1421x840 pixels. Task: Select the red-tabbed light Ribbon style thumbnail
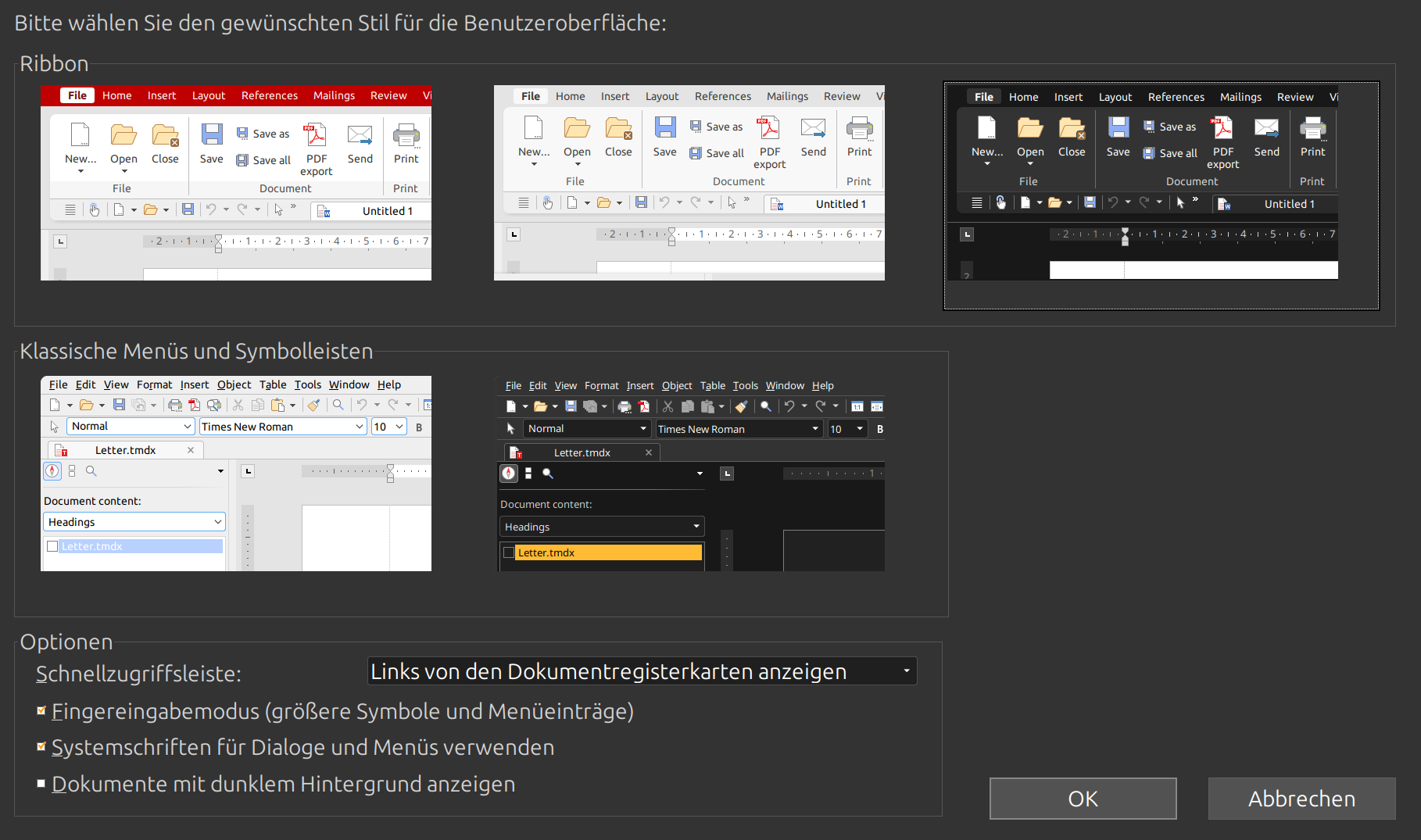236,183
